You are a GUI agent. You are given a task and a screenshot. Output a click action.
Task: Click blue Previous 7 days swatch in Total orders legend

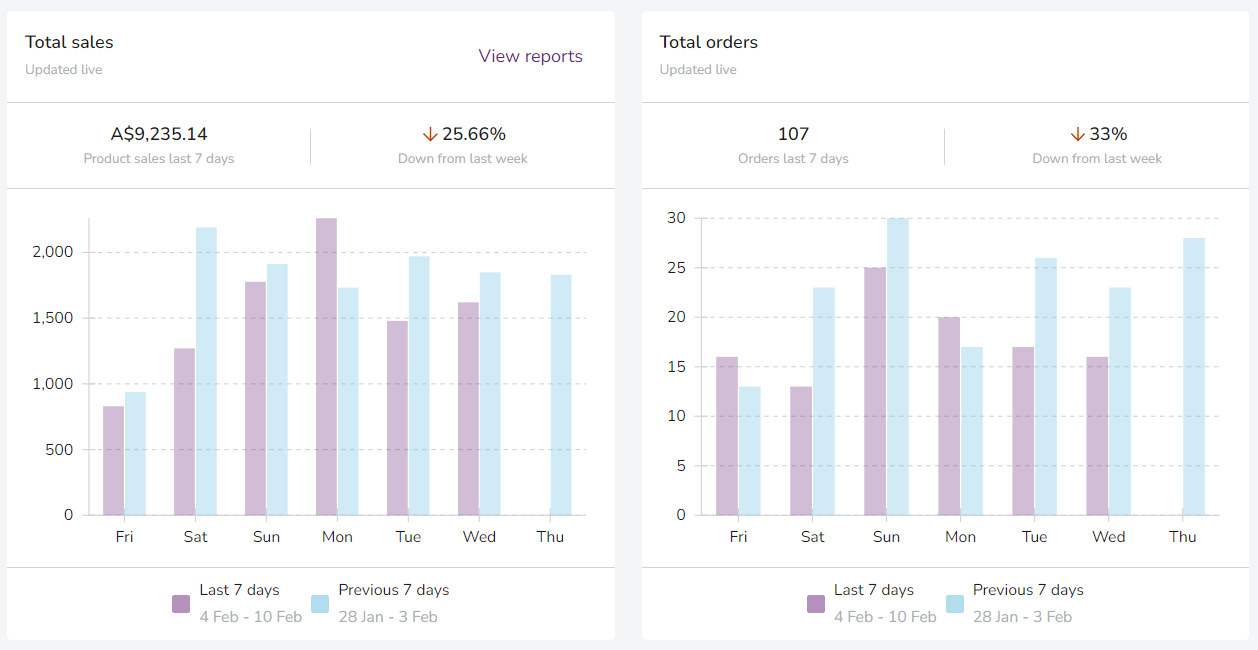(955, 604)
